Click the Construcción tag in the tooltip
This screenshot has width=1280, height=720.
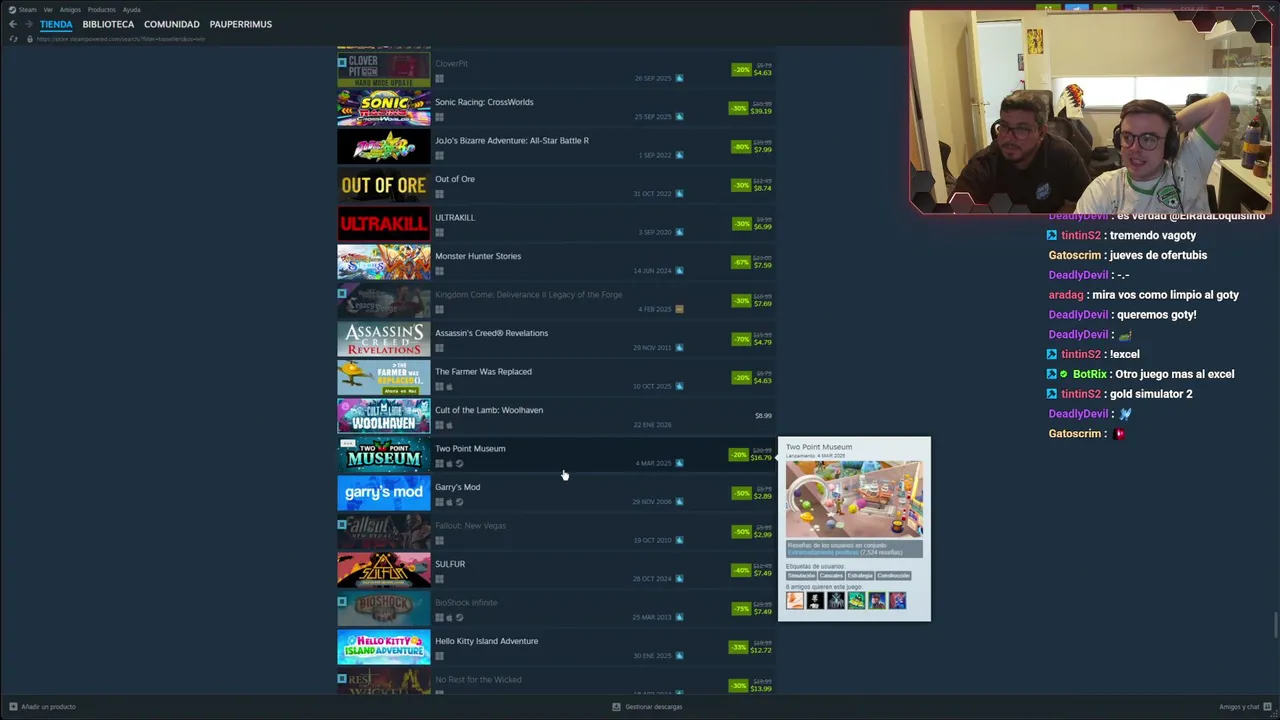click(893, 576)
